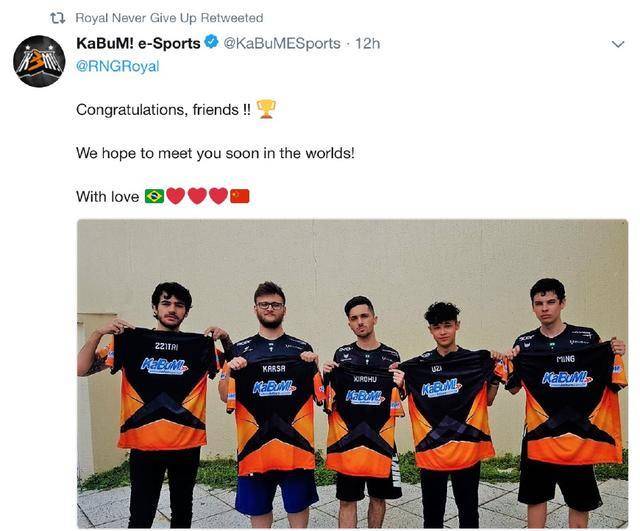640x531 pixels.
Task: Open the tweet options chevron menu
Action: tap(618, 44)
